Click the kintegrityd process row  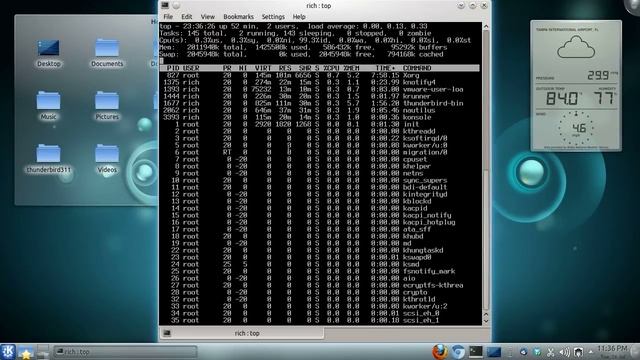tap(319, 194)
